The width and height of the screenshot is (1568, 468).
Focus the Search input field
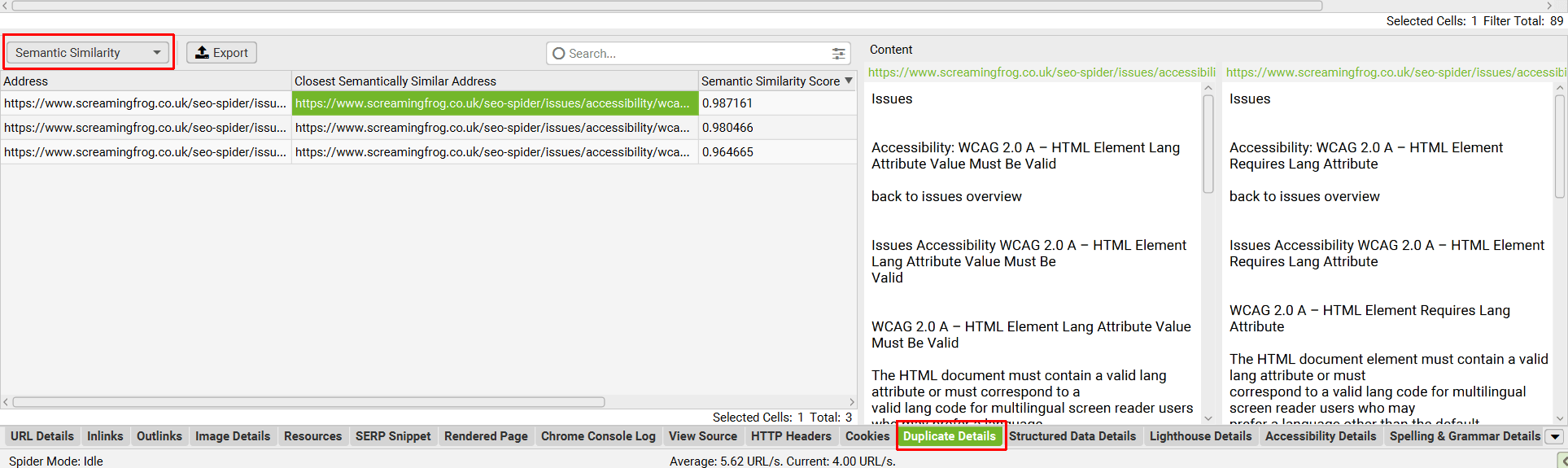point(697,54)
